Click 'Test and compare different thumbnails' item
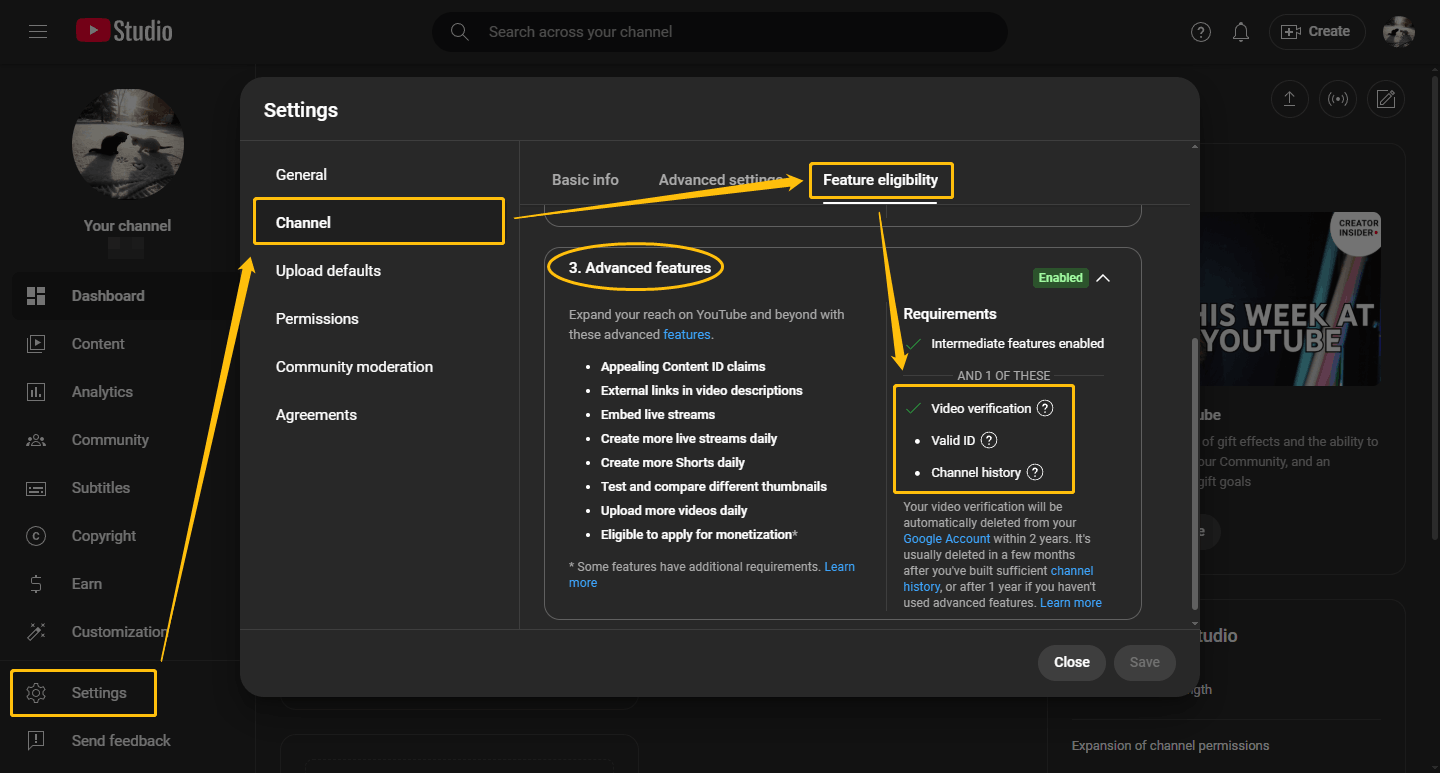This screenshot has width=1440, height=773. (x=714, y=487)
